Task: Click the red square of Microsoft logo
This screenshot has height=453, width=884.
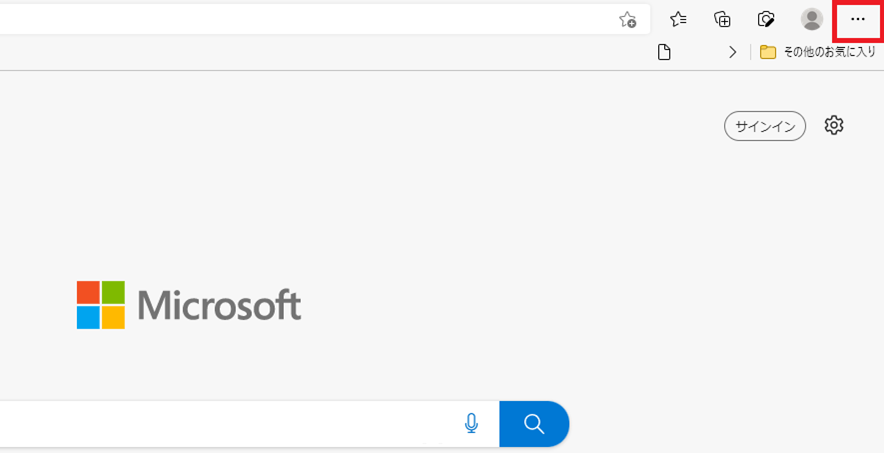Action: click(x=89, y=292)
